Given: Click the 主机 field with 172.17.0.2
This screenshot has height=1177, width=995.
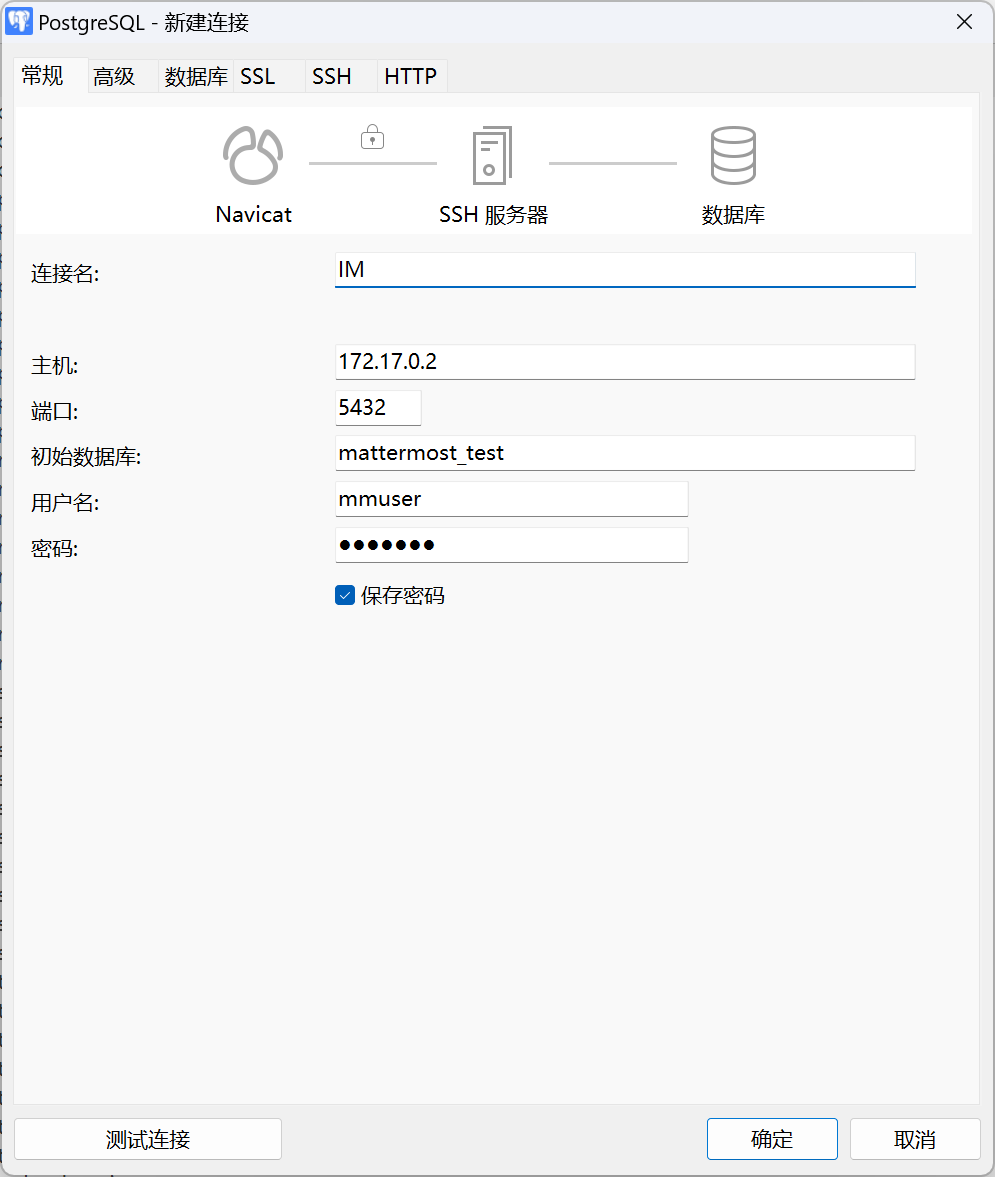Looking at the screenshot, I should pyautogui.click(x=625, y=362).
